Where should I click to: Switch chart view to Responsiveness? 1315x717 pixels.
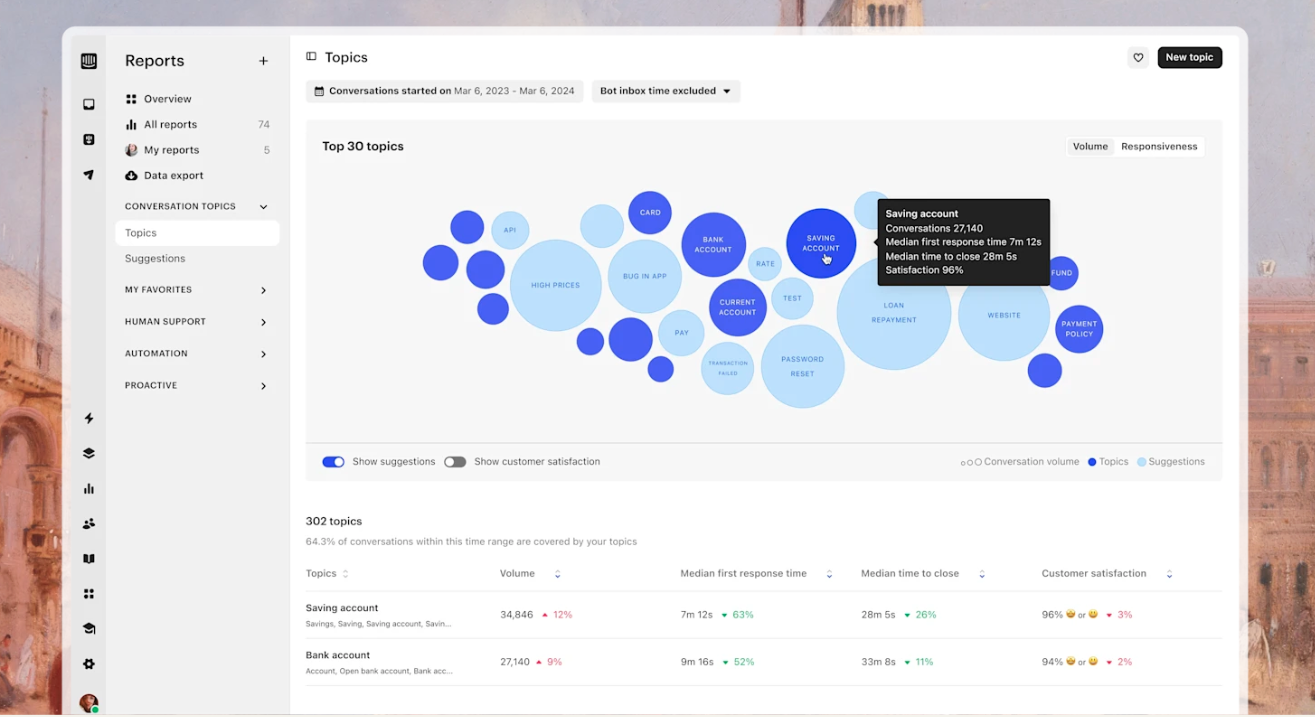[1158, 147]
